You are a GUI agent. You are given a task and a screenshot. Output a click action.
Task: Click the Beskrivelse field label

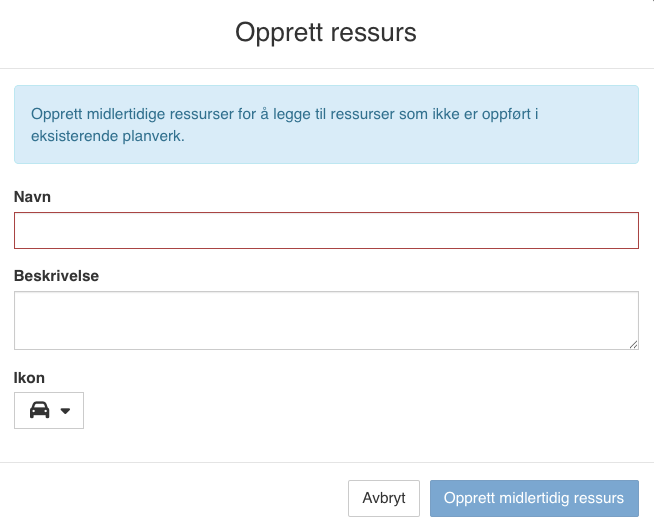click(56, 275)
